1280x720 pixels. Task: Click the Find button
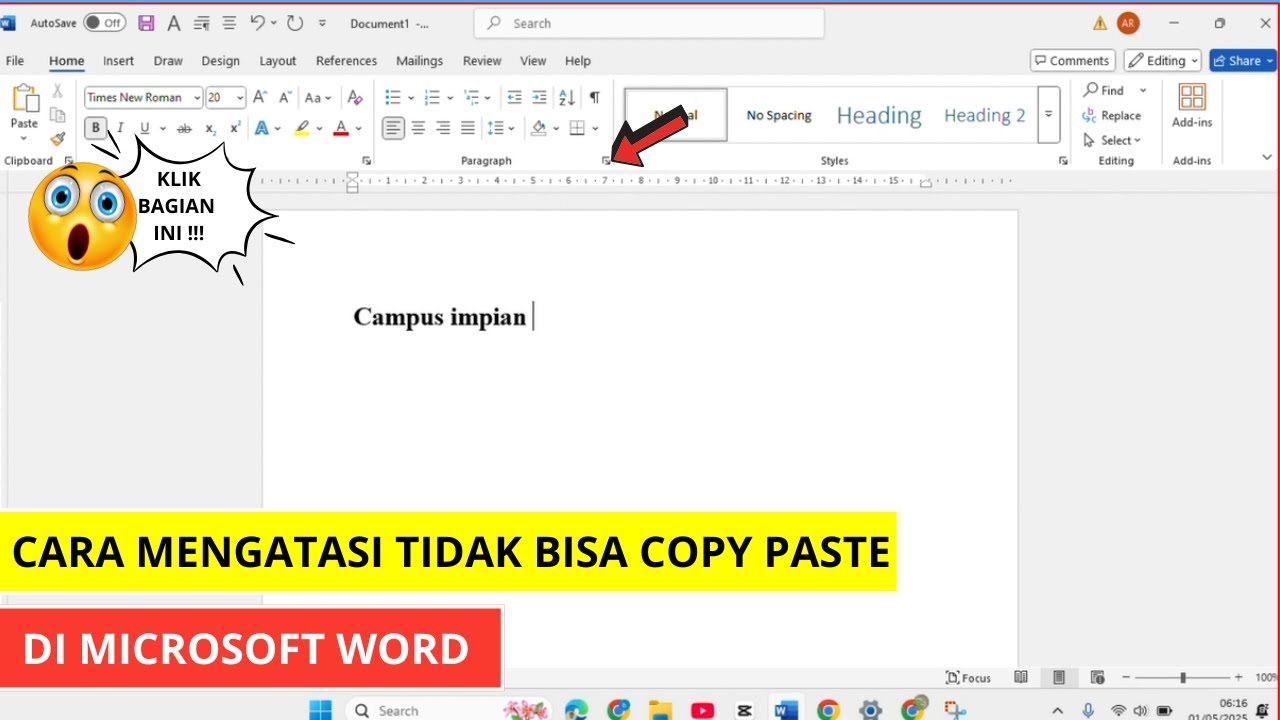[x=1103, y=90]
